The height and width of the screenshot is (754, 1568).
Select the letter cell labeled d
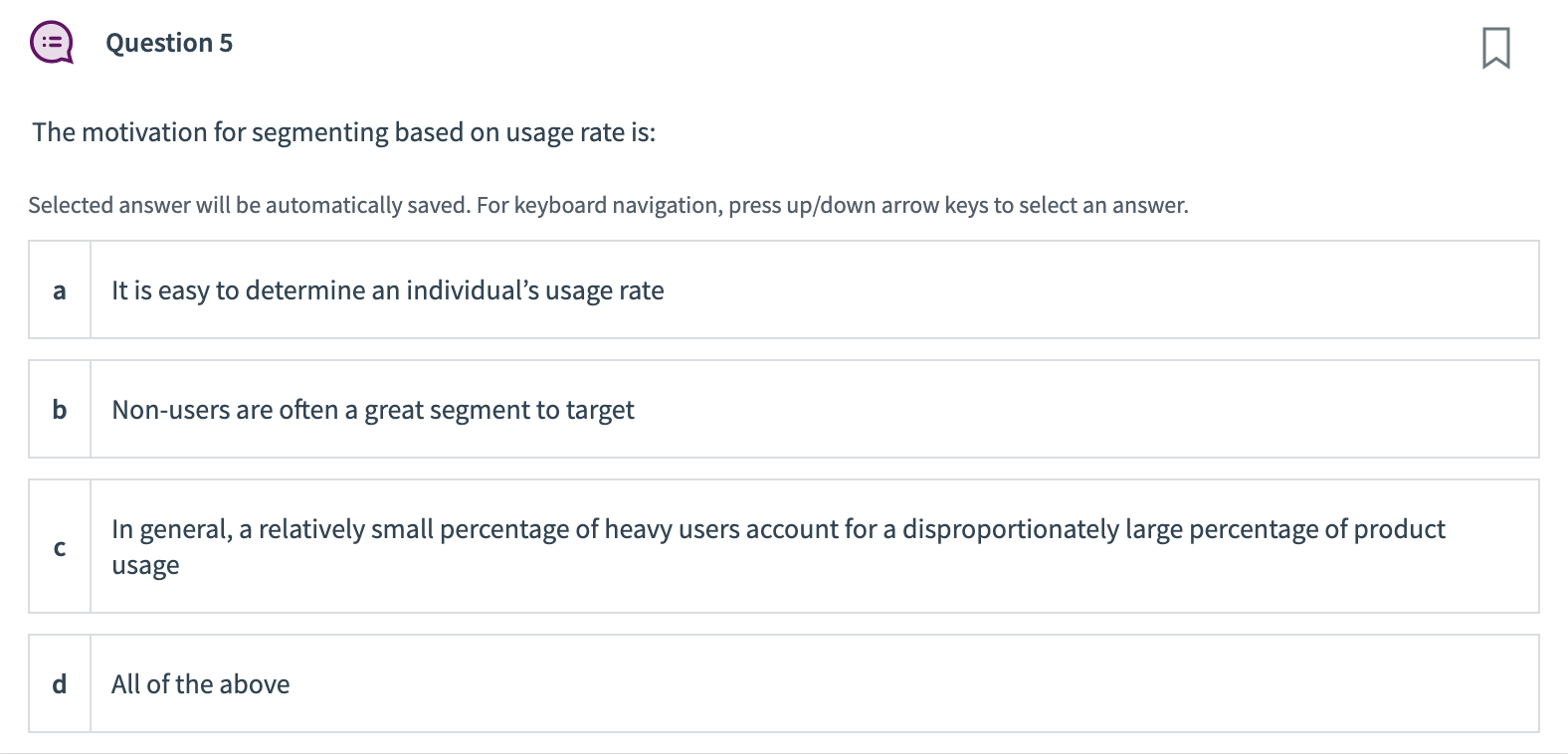click(x=60, y=683)
